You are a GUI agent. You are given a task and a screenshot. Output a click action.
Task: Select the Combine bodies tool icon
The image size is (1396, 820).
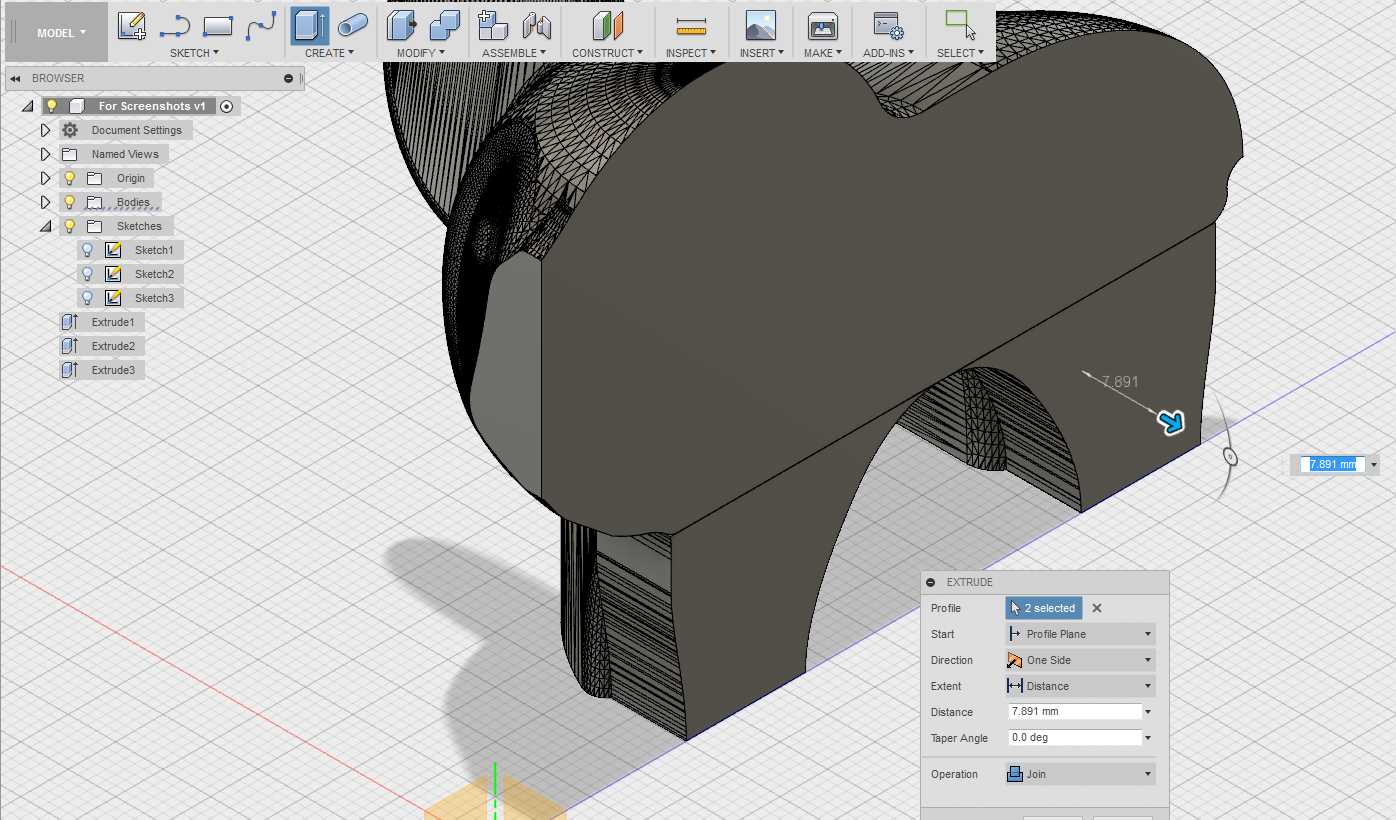tap(444, 26)
